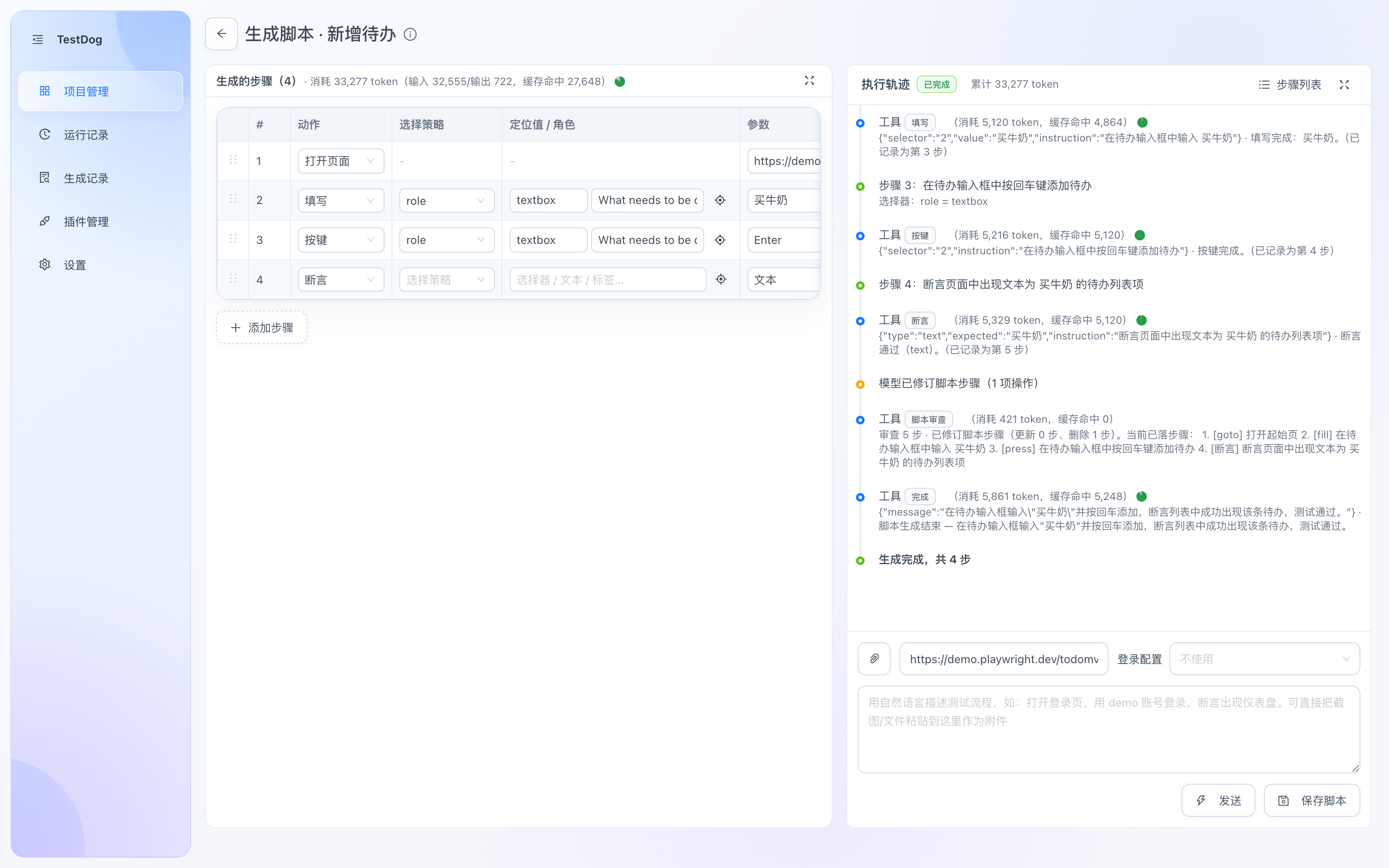Click drag handle of step row 3
Viewport: 1389px width, 868px height.
tap(233, 239)
